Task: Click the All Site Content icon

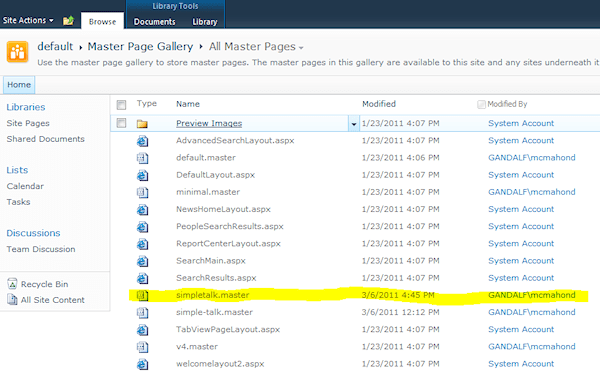Action: 12,300
